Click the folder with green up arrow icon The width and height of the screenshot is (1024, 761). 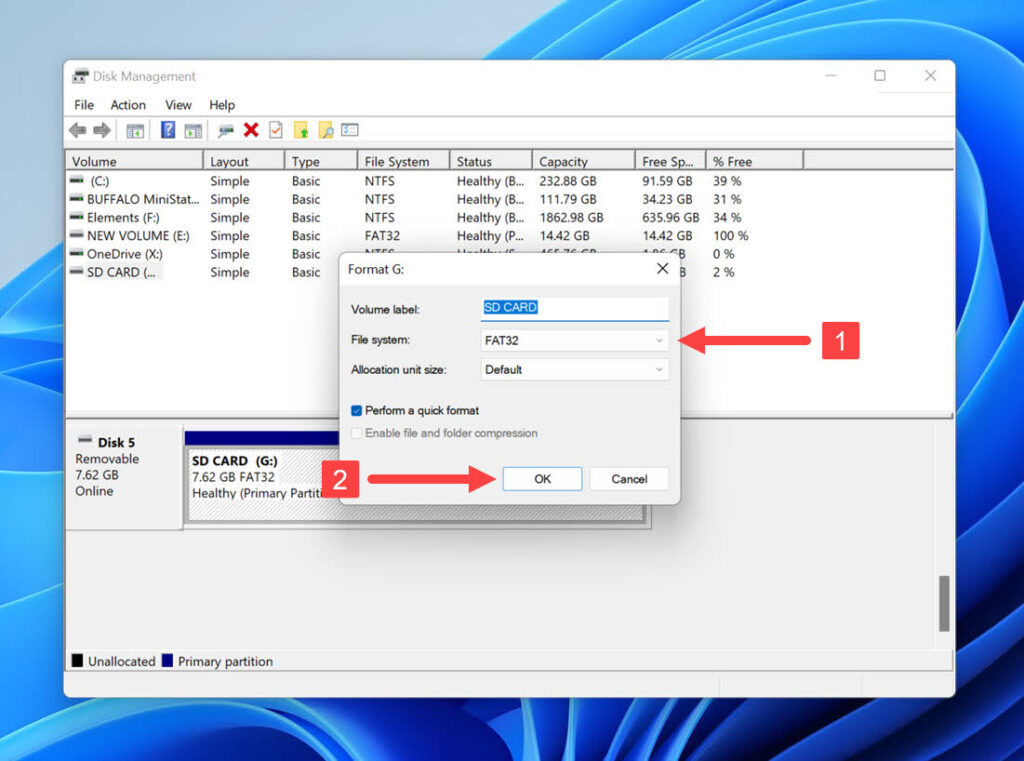(301, 130)
